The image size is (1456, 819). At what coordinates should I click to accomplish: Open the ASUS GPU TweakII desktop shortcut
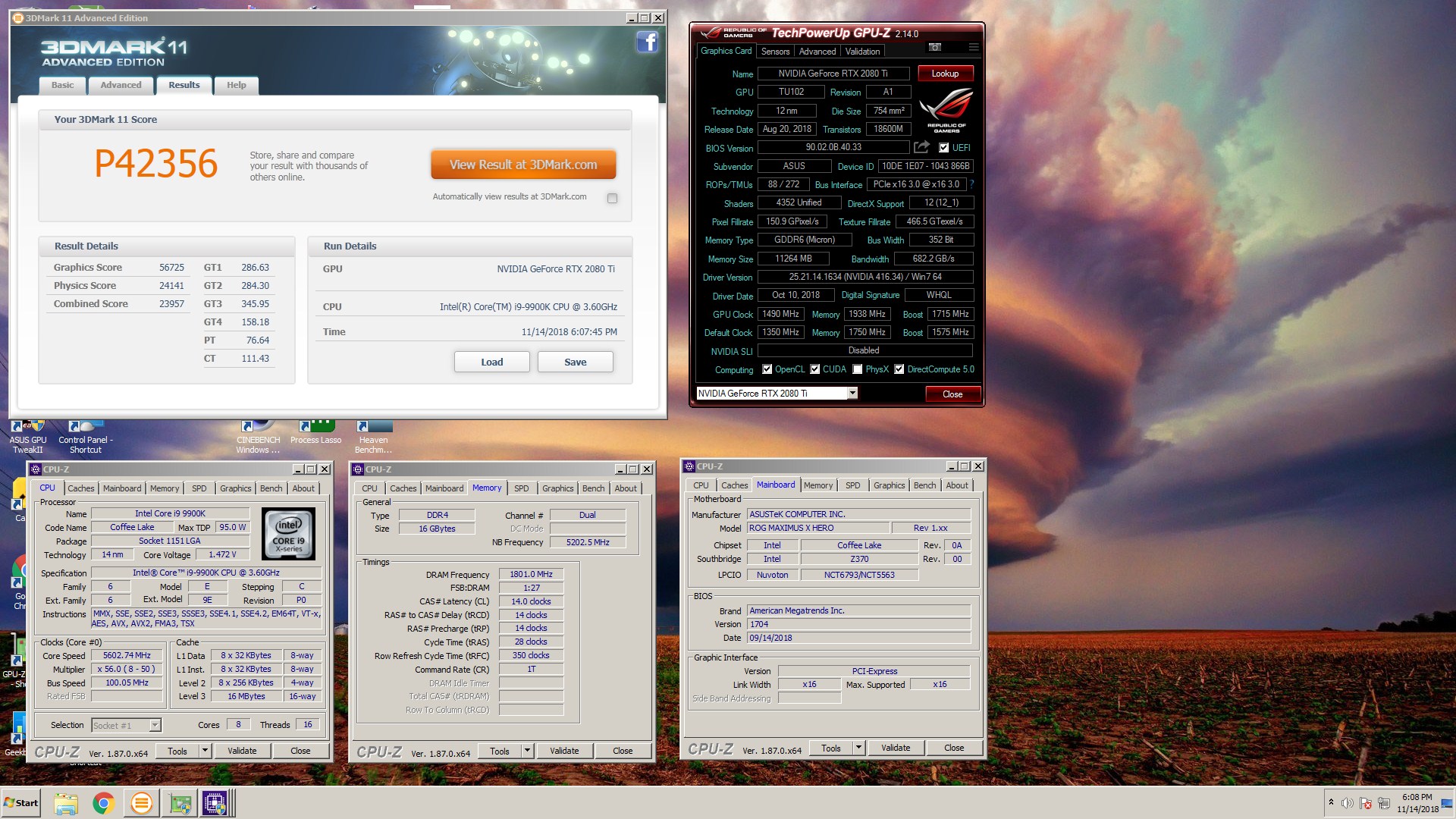[x=27, y=437]
